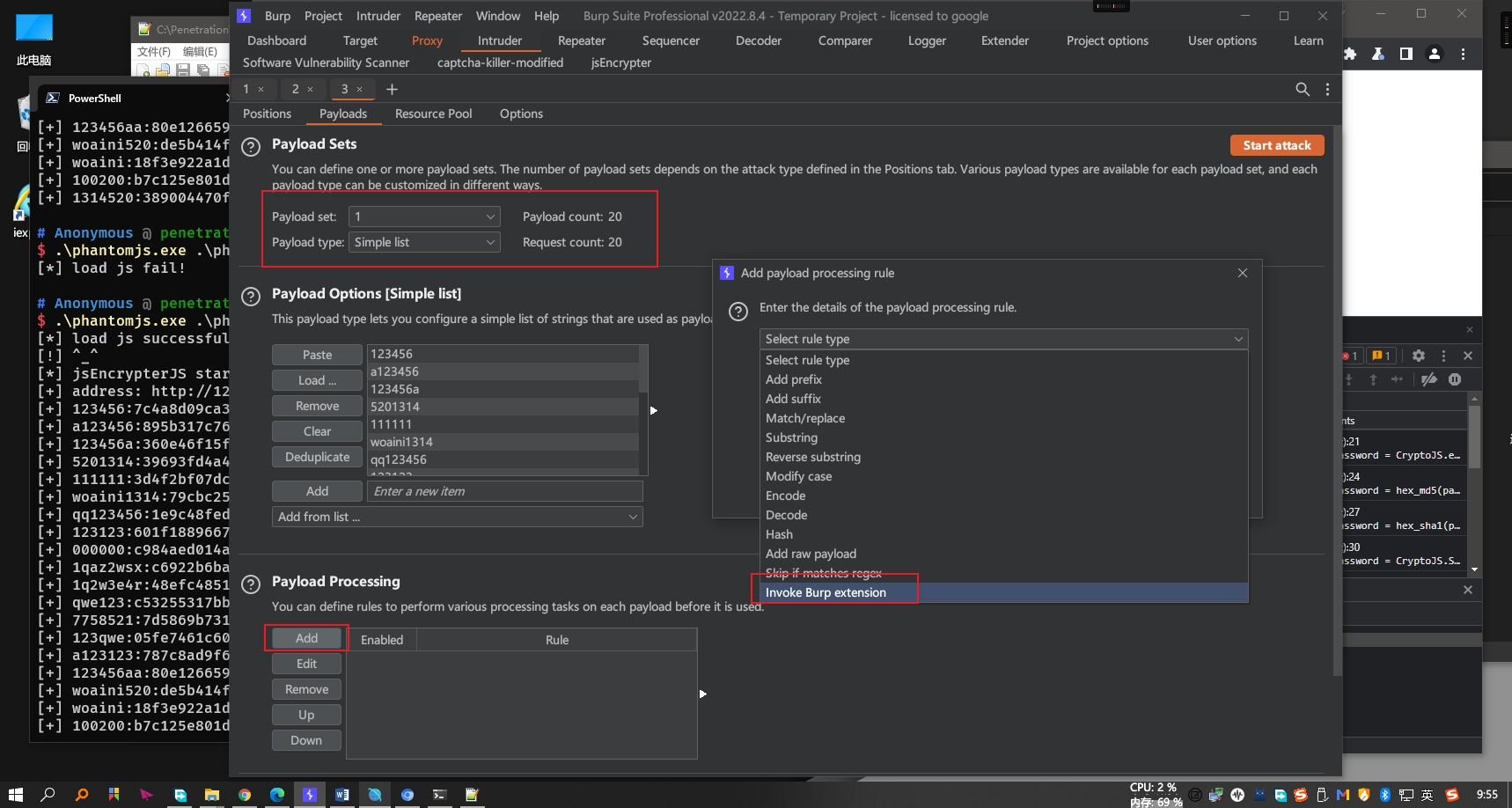The height and width of the screenshot is (808, 1512).
Task: Click the help icon in rule dialog
Action: pyautogui.click(x=738, y=311)
